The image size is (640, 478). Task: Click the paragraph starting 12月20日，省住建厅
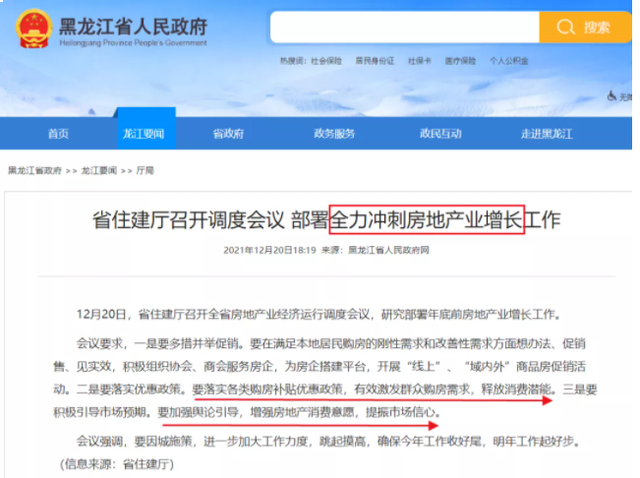320,314
